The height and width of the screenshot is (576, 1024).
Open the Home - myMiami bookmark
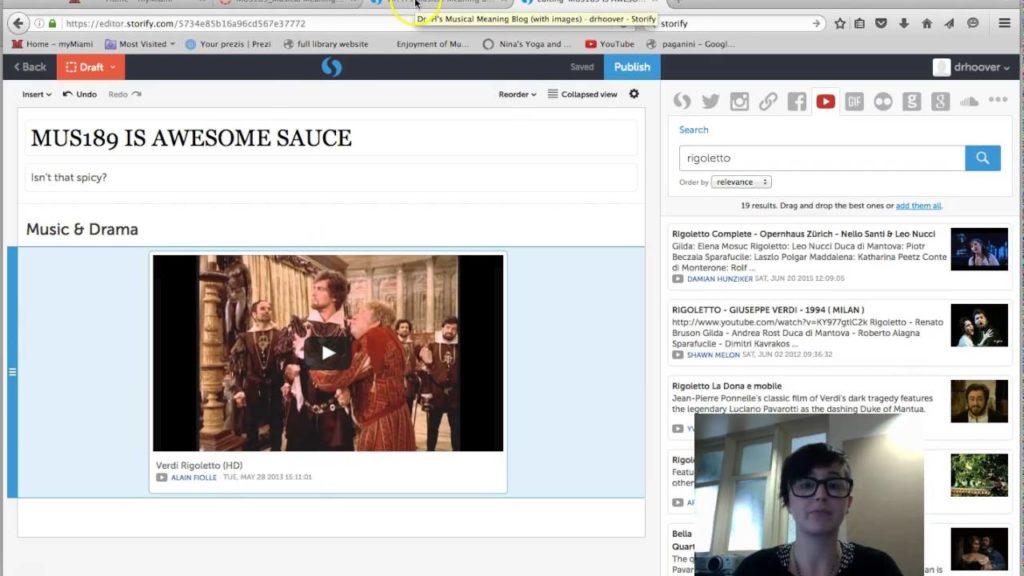52,44
